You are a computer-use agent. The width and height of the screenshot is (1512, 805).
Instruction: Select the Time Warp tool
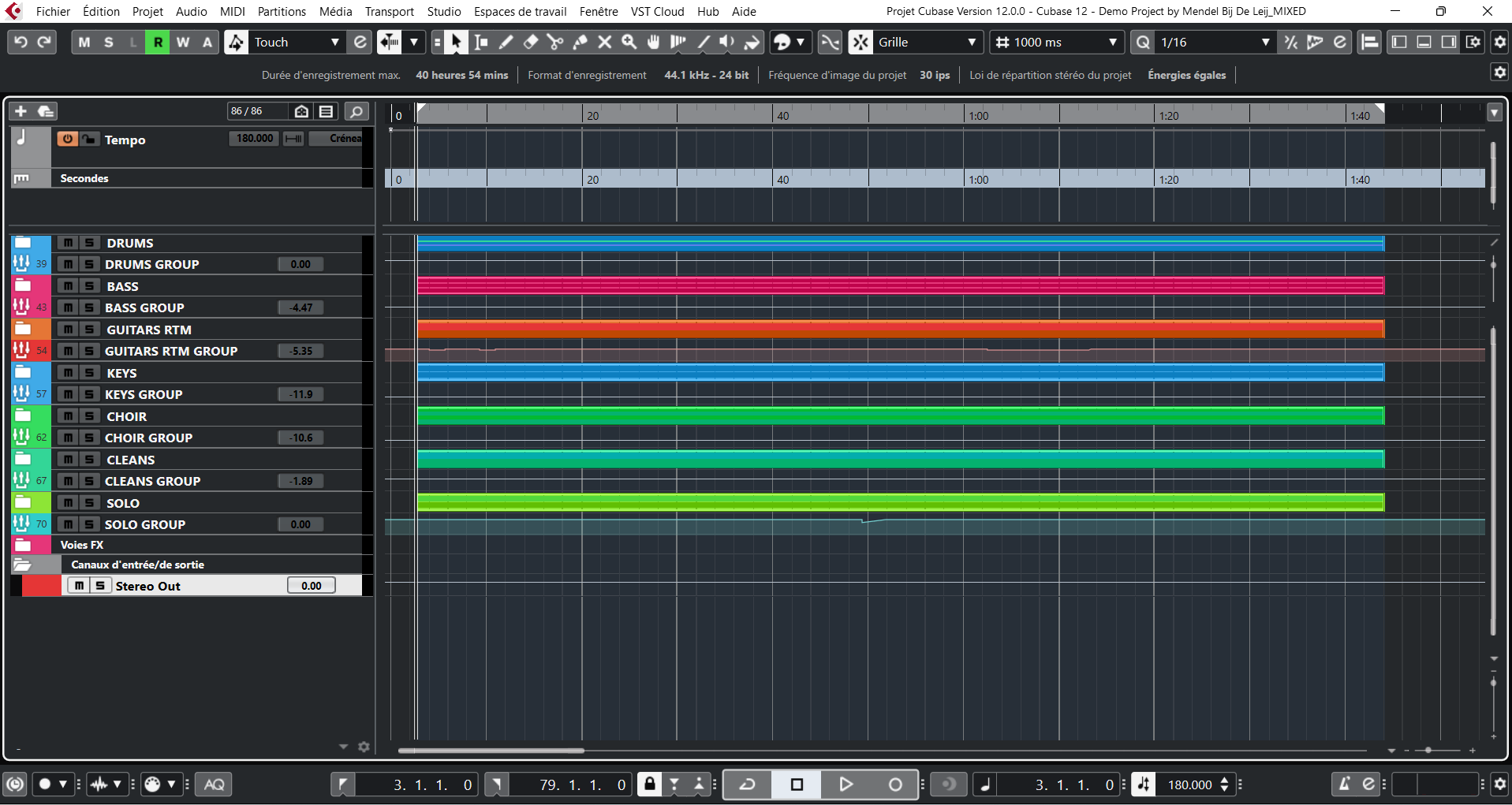pos(678,43)
